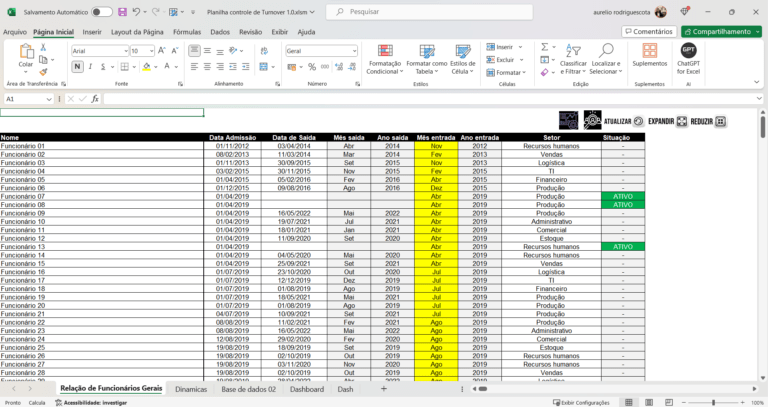Screen dimensions: 768x407
Task: Click the zoom slider in status bar
Action: tap(713, 403)
